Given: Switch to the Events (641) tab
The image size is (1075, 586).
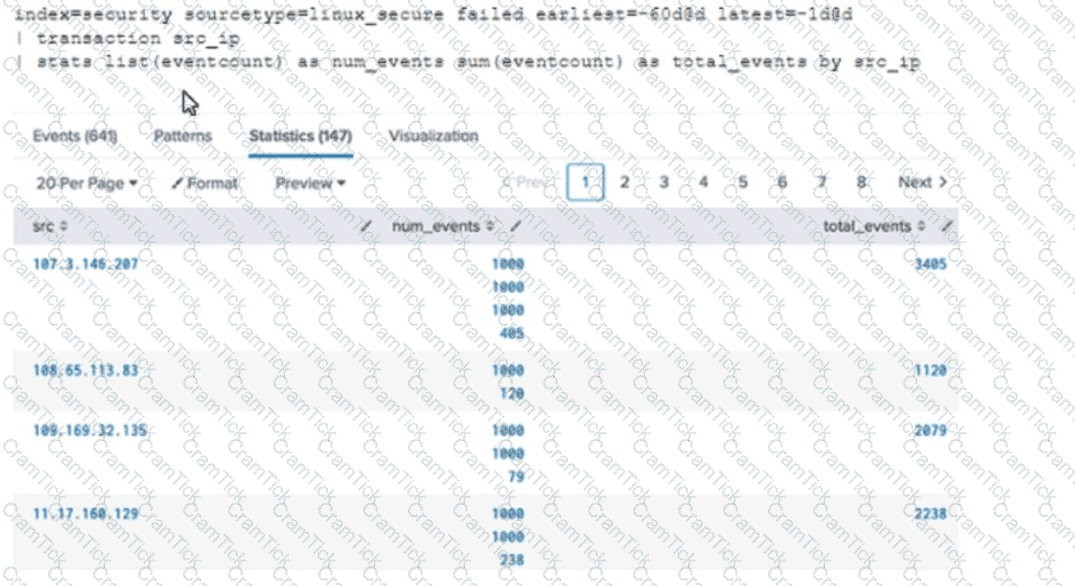Looking at the screenshot, I should pos(75,136).
